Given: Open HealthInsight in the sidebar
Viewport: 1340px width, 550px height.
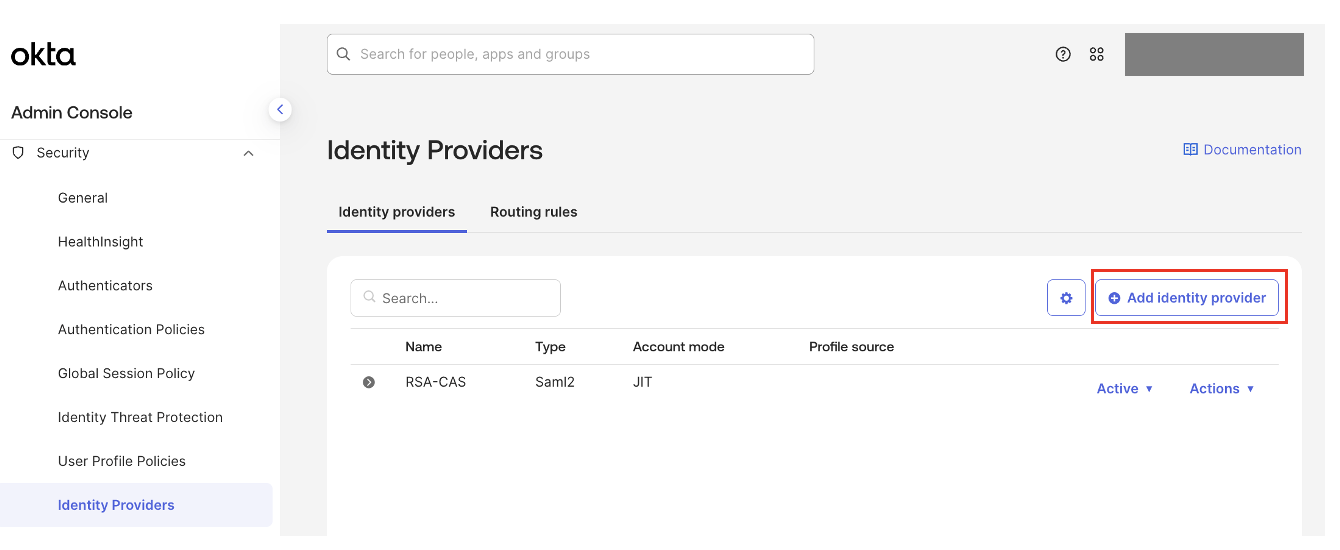Looking at the screenshot, I should 101,242.
